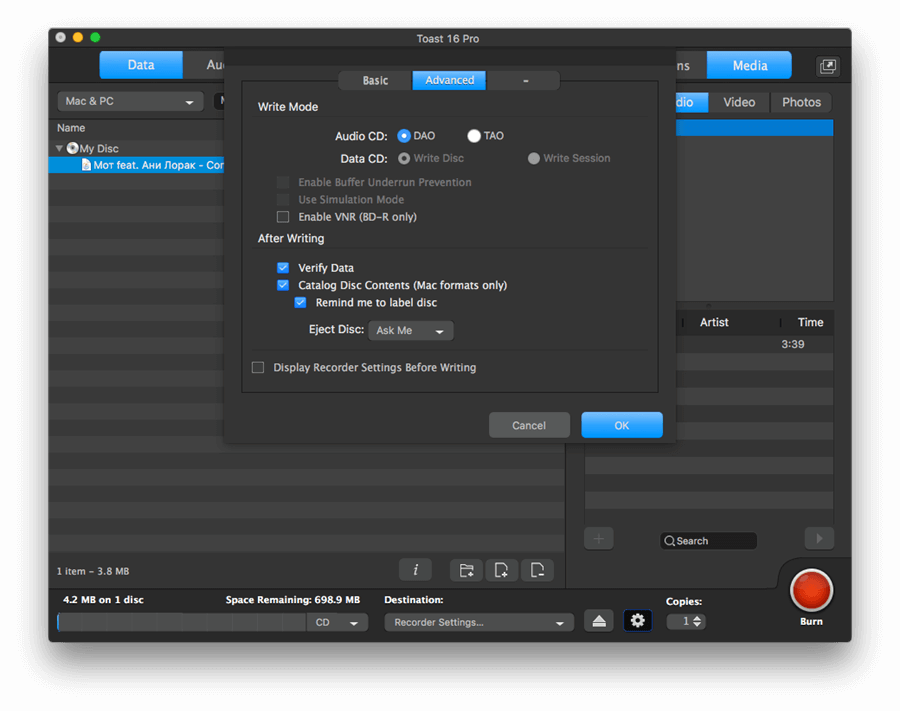Open the Mac & PC format dropdown
Viewport: 900px width, 711px height.
coord(130,102)
